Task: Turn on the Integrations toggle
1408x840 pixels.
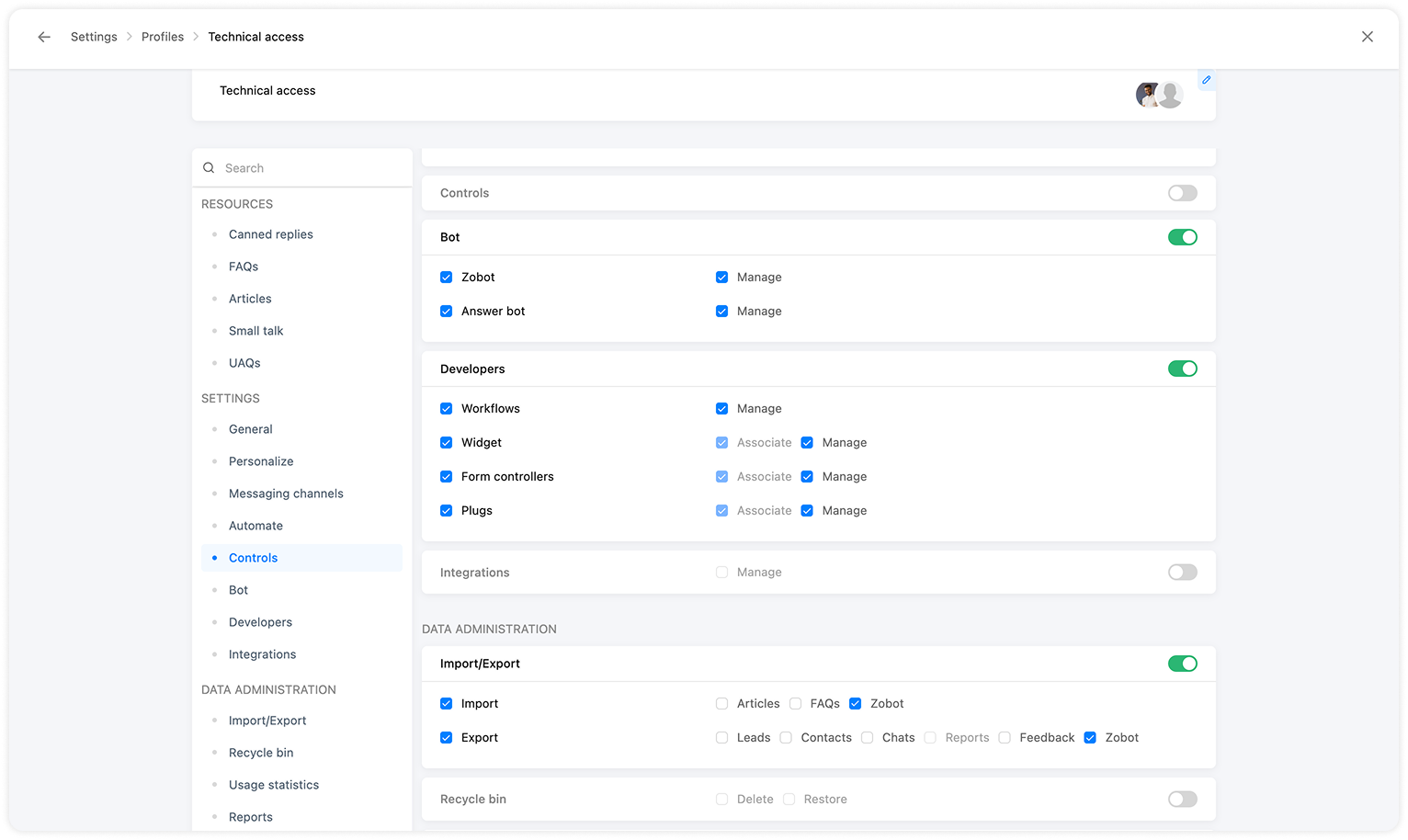Action: [1182, 573]
